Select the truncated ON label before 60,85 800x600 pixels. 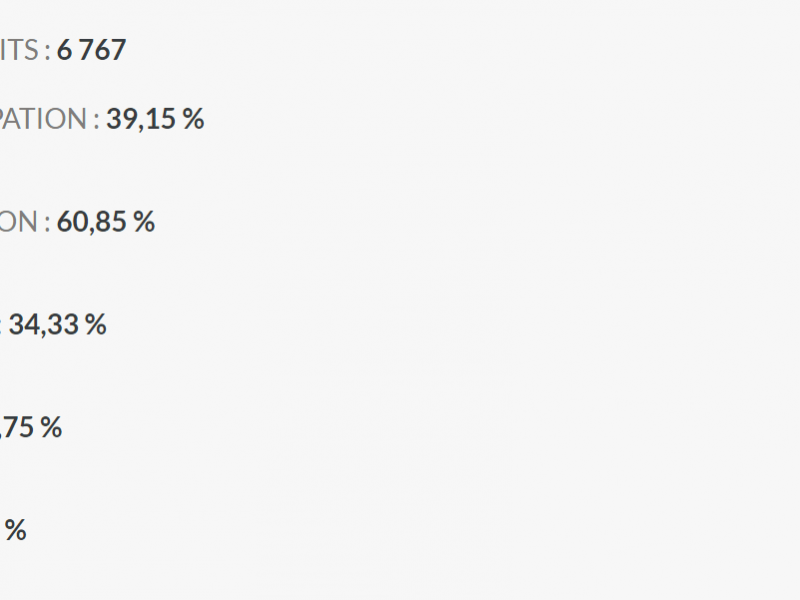tap(18, 222)
